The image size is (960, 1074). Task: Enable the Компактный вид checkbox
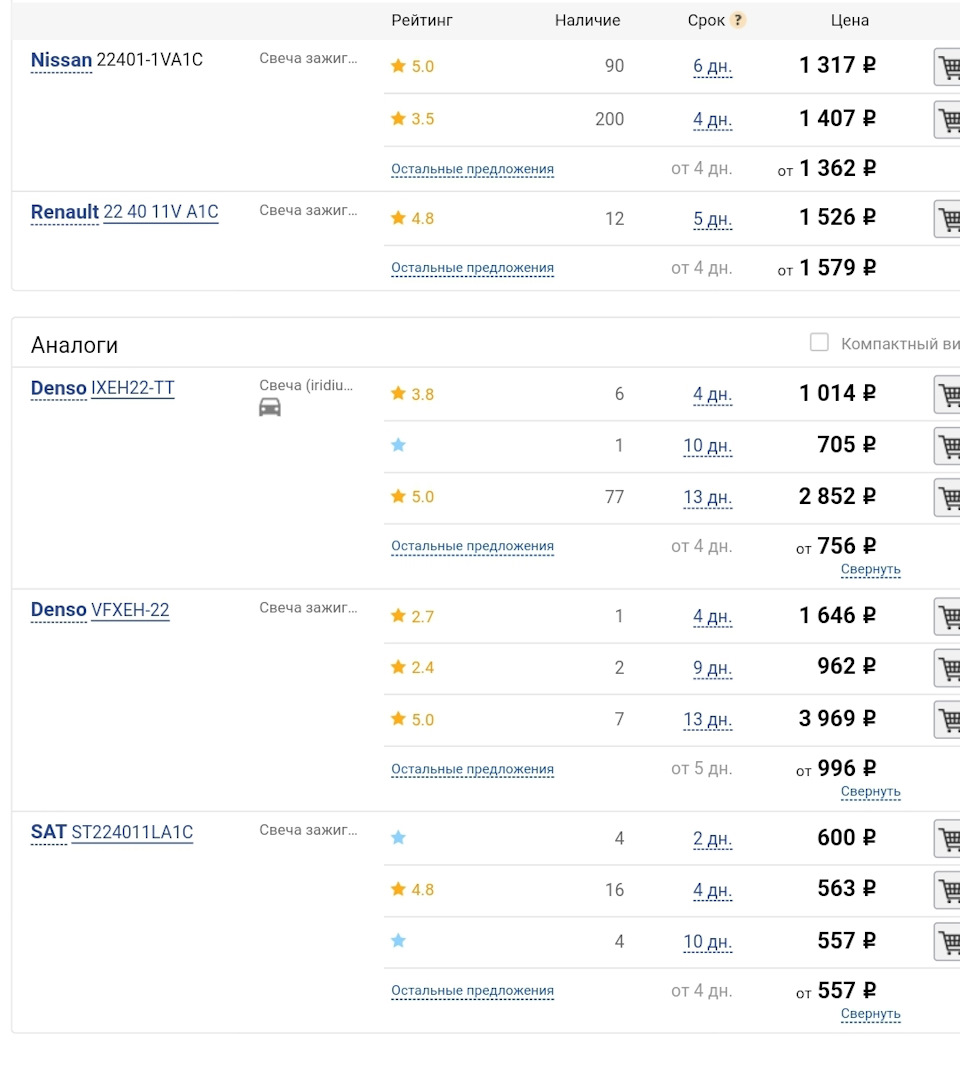point(819,343)
